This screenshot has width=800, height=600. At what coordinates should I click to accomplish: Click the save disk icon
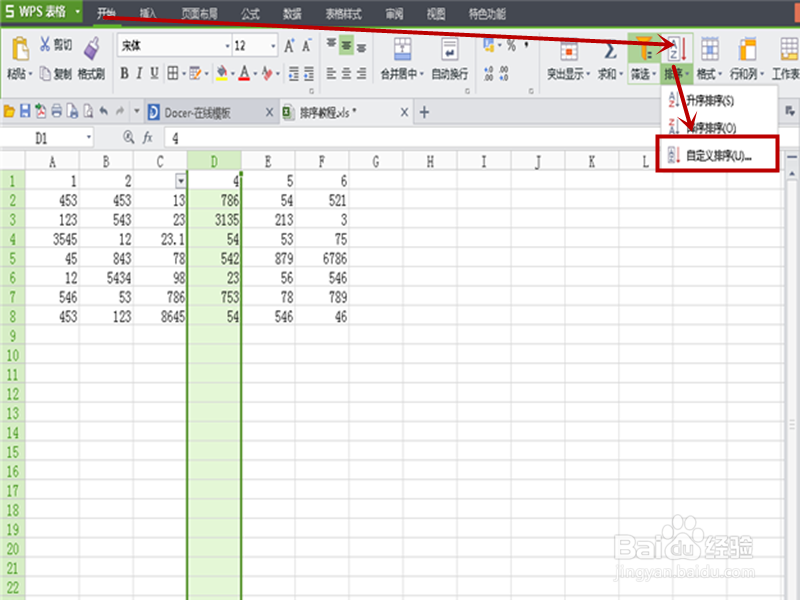click(24, 111)
